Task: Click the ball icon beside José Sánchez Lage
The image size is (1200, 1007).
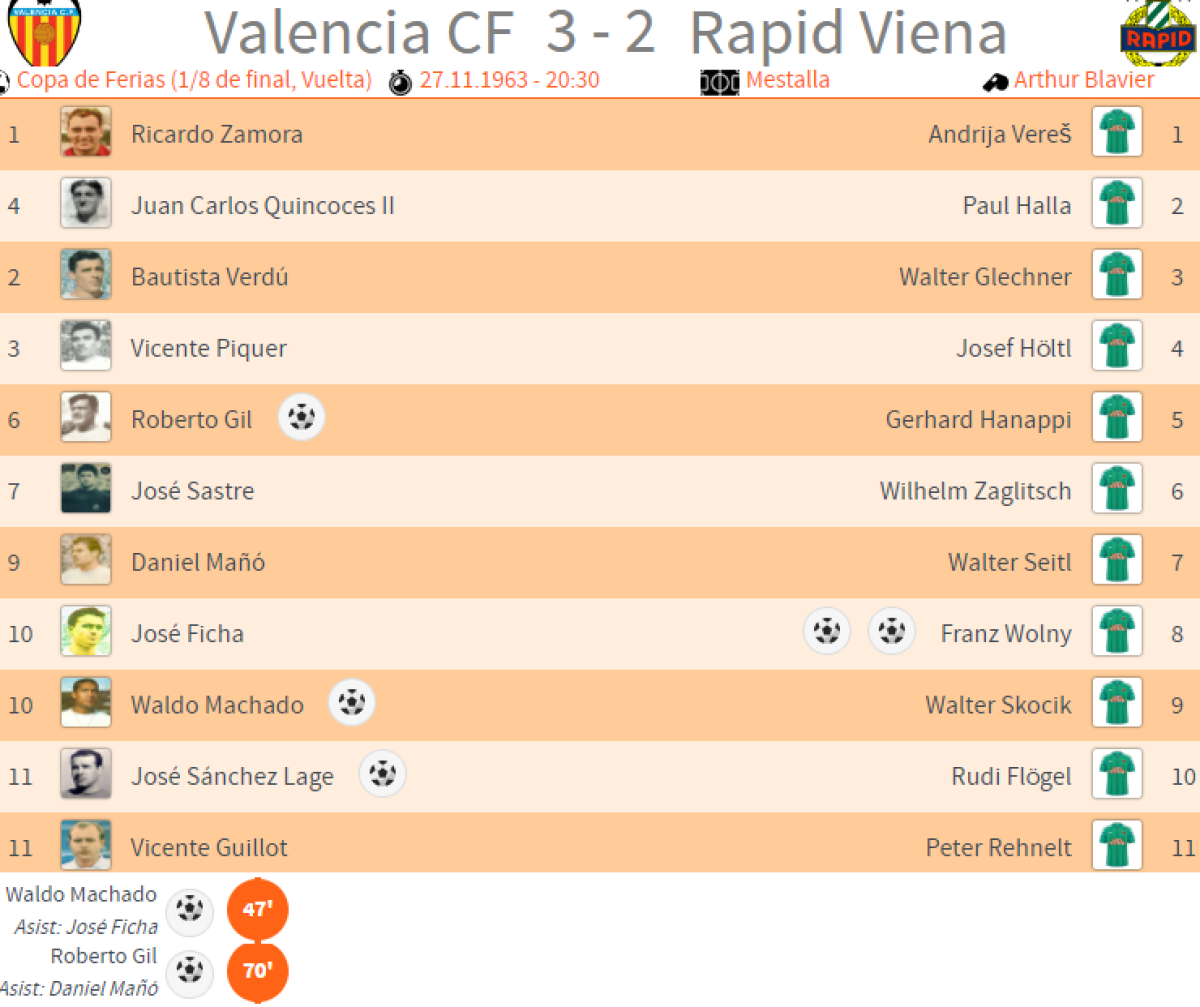Action: click(x=383, y=774)
